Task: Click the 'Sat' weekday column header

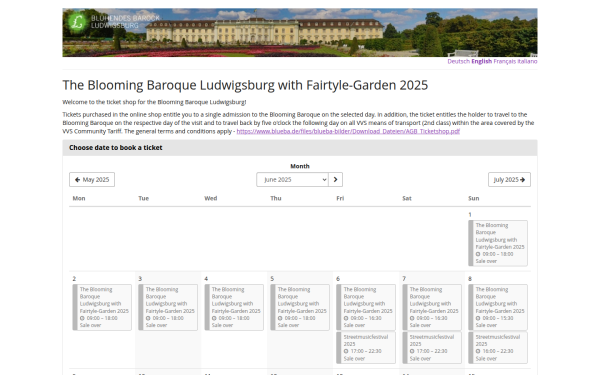Action: coord(407,198)
